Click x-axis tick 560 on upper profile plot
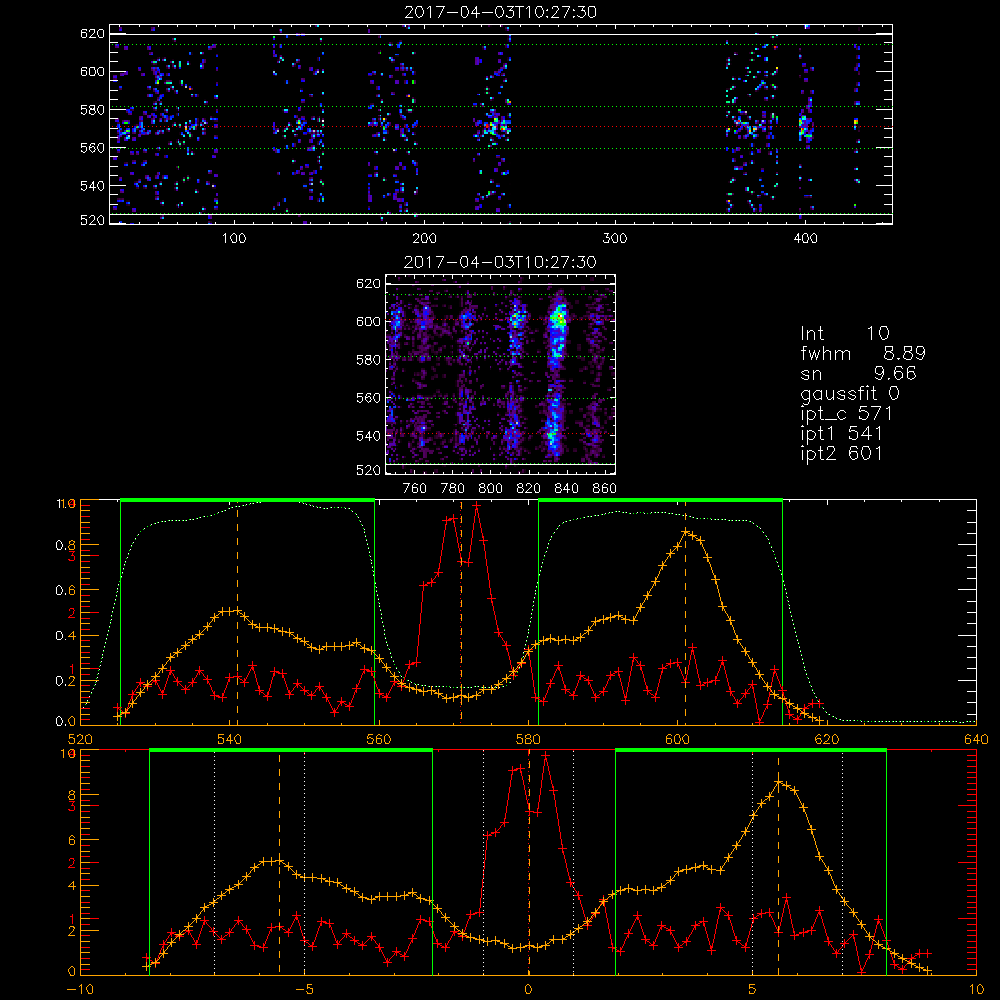This screenshot has height=1000, width=1000. tap(378, 740)
